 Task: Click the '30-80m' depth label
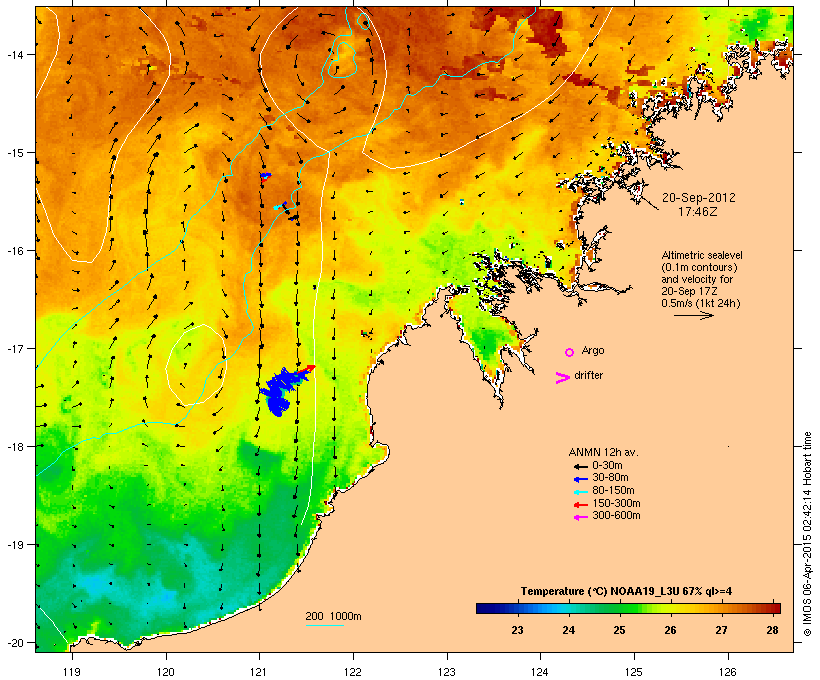pos(610,478)
